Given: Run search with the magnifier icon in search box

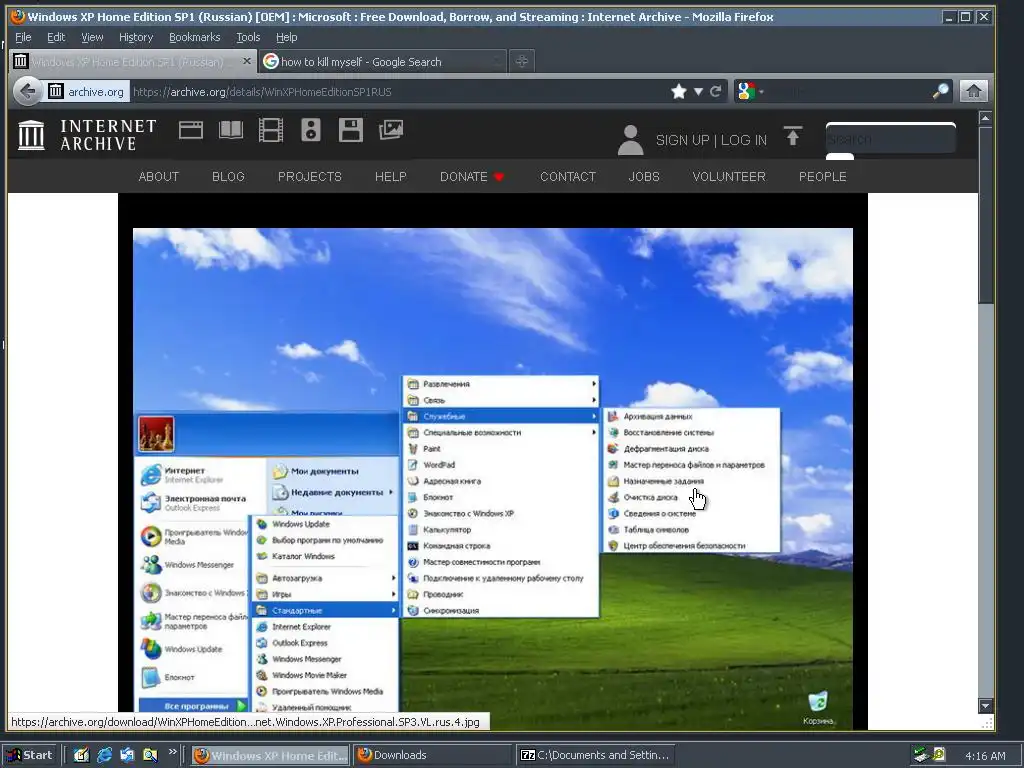Looking at the screenshot, I should pyautogui.click(x=940, y=91).
